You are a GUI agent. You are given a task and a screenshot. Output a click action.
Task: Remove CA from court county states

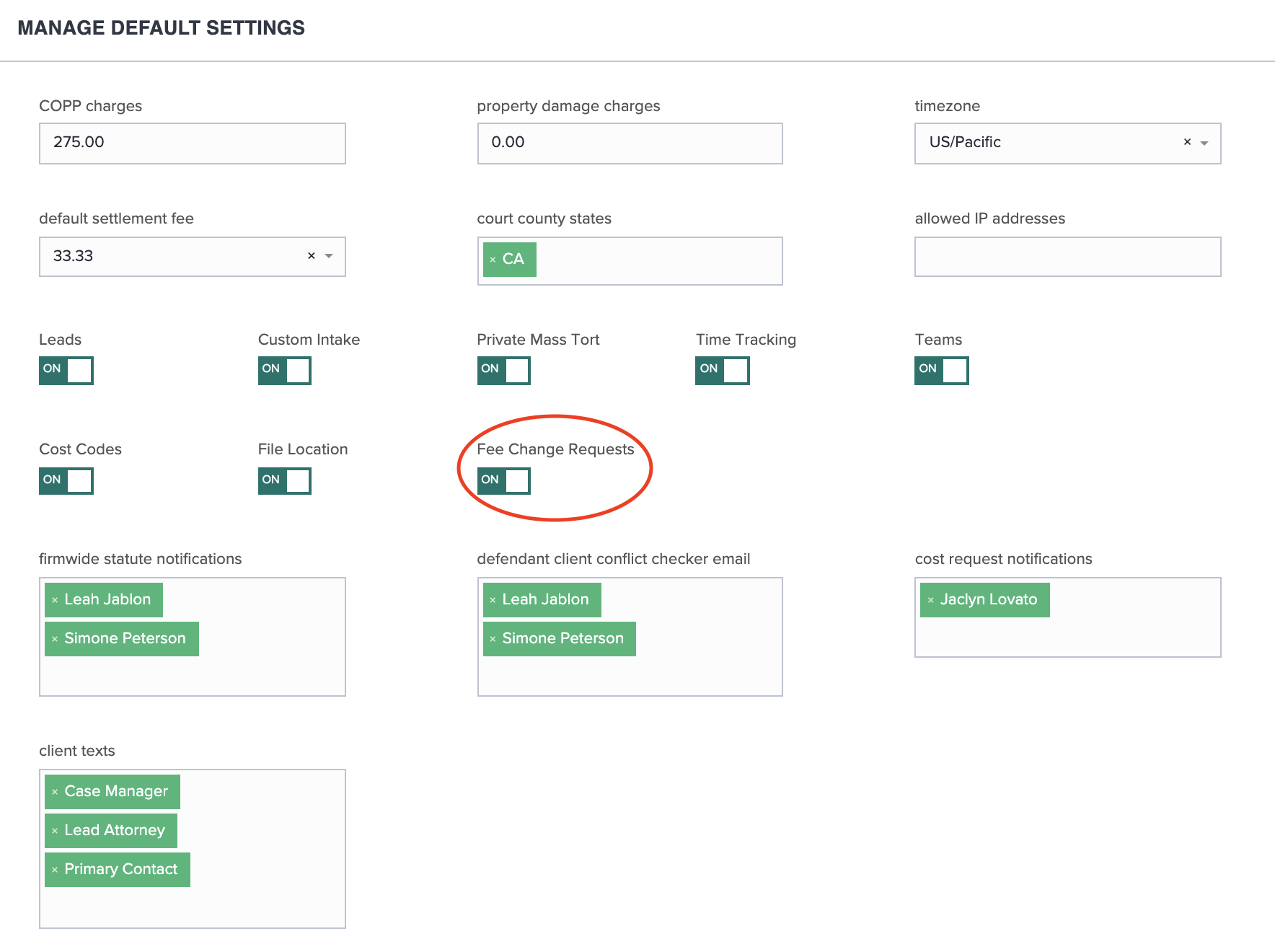coord(493,259)
